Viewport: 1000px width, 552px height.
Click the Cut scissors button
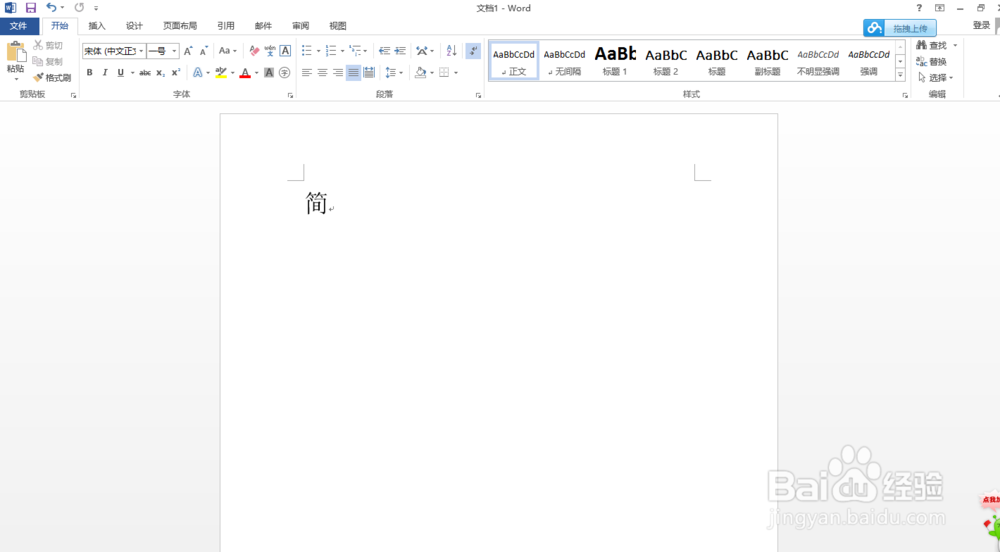48,45
